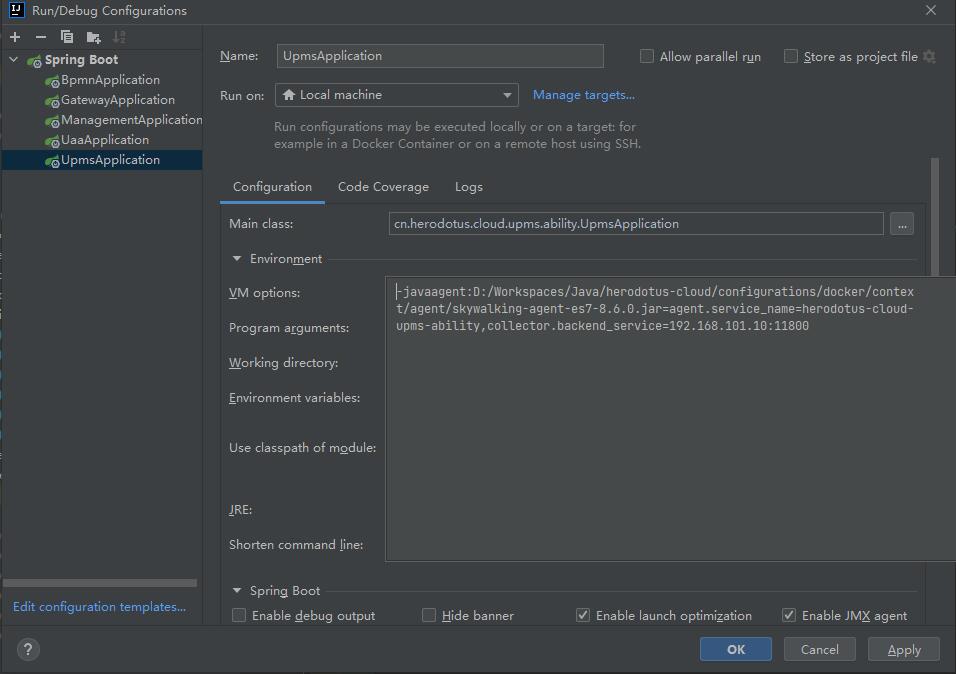Click the Apply button
956x674 pixels.
904,649
